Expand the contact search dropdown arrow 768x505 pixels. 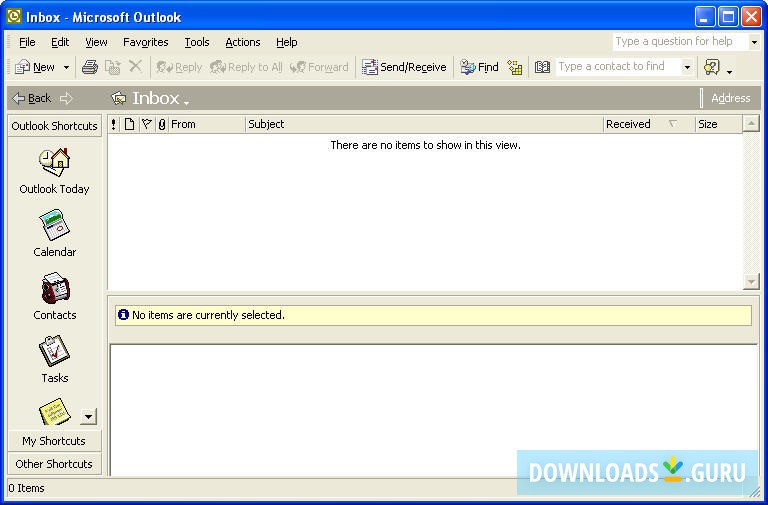tap(687, 67)
